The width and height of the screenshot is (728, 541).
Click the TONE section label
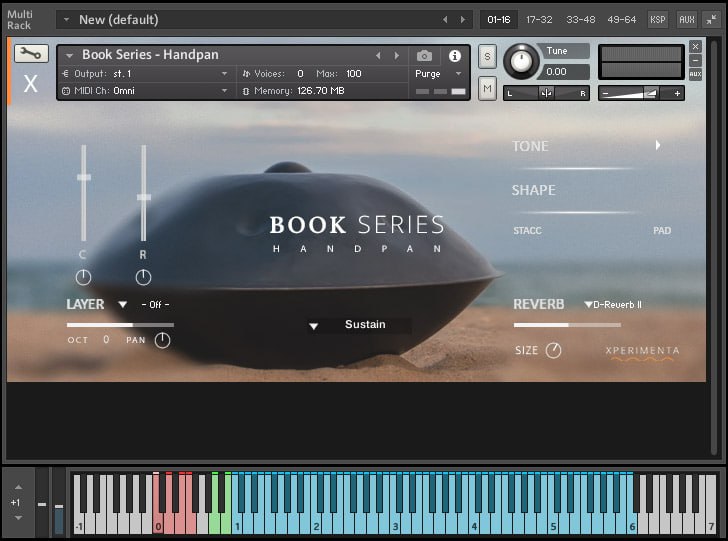530,146
